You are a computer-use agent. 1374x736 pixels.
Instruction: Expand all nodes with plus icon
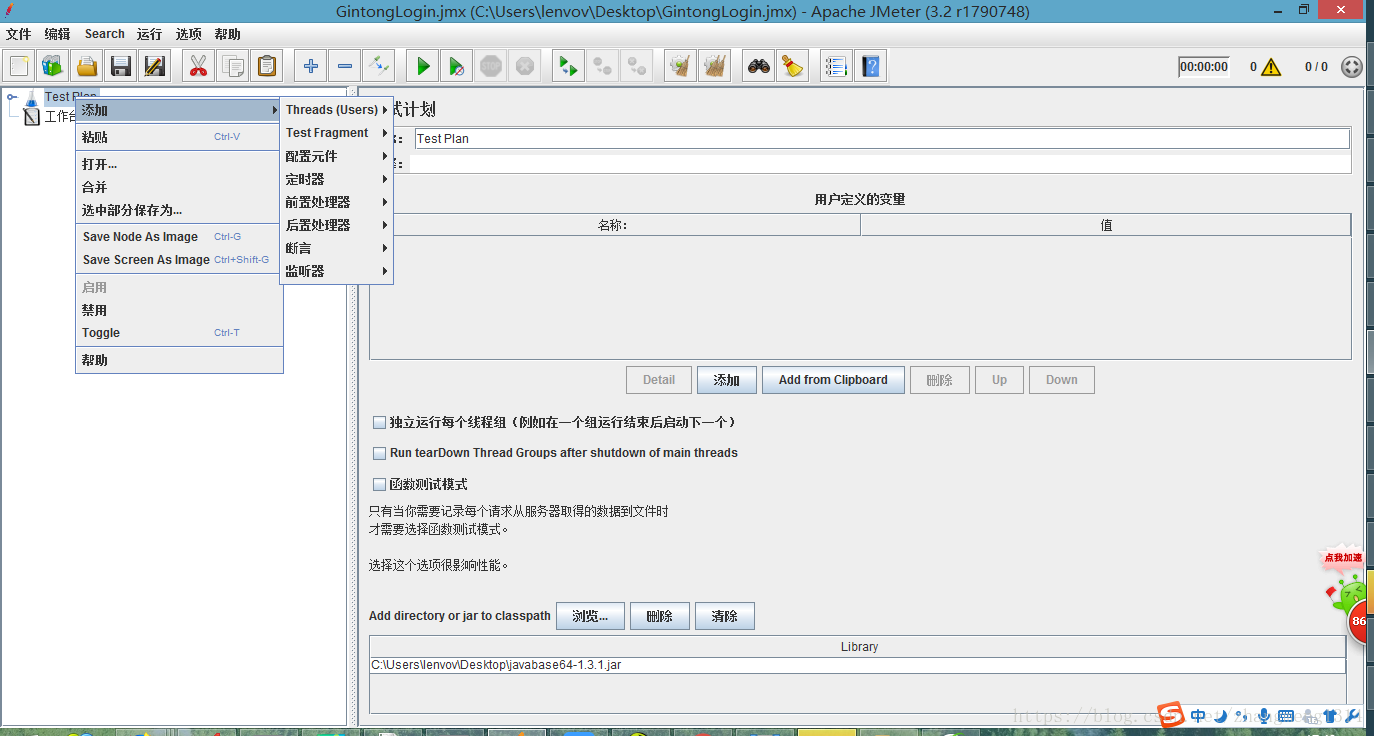311,67
